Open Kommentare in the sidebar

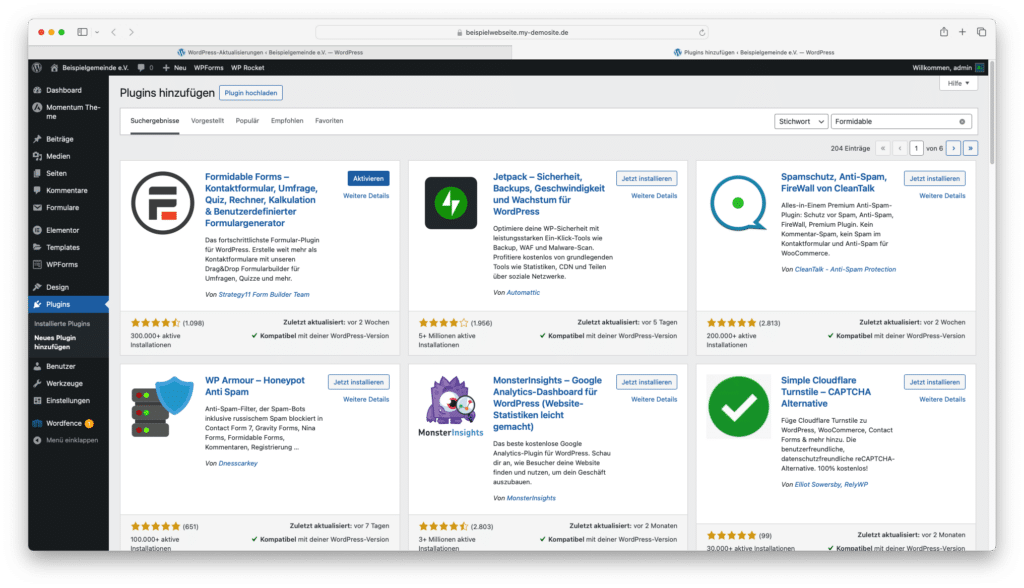pyautogui.click(x=67, y=190)
